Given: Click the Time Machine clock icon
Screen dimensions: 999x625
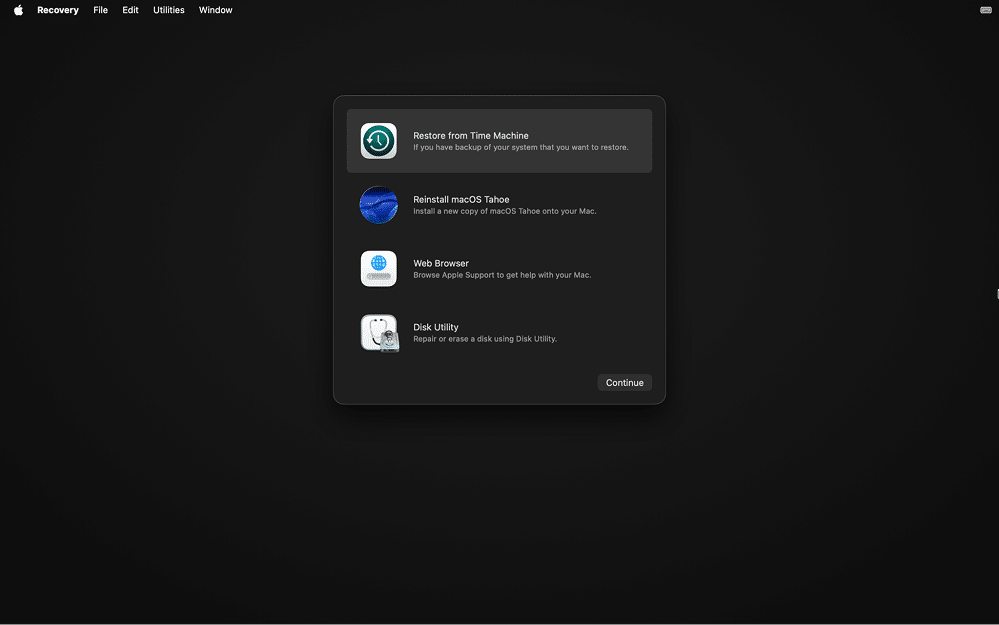Looking at the screenshot, I should (378, 140).
